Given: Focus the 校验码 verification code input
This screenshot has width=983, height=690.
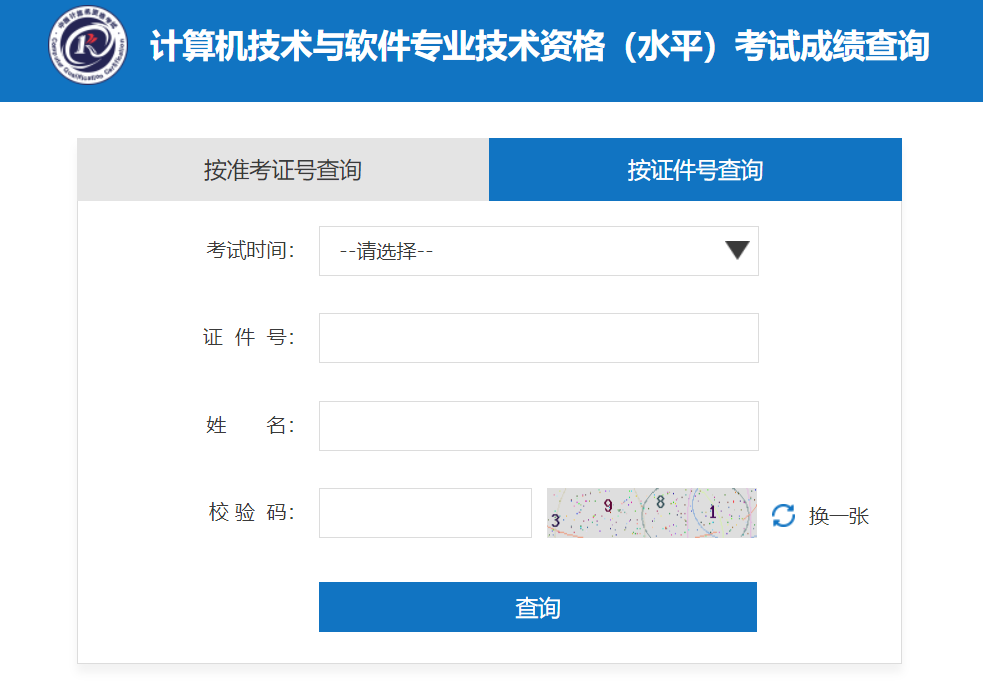Looking at the screenshot, I should (x=425, y=513).
